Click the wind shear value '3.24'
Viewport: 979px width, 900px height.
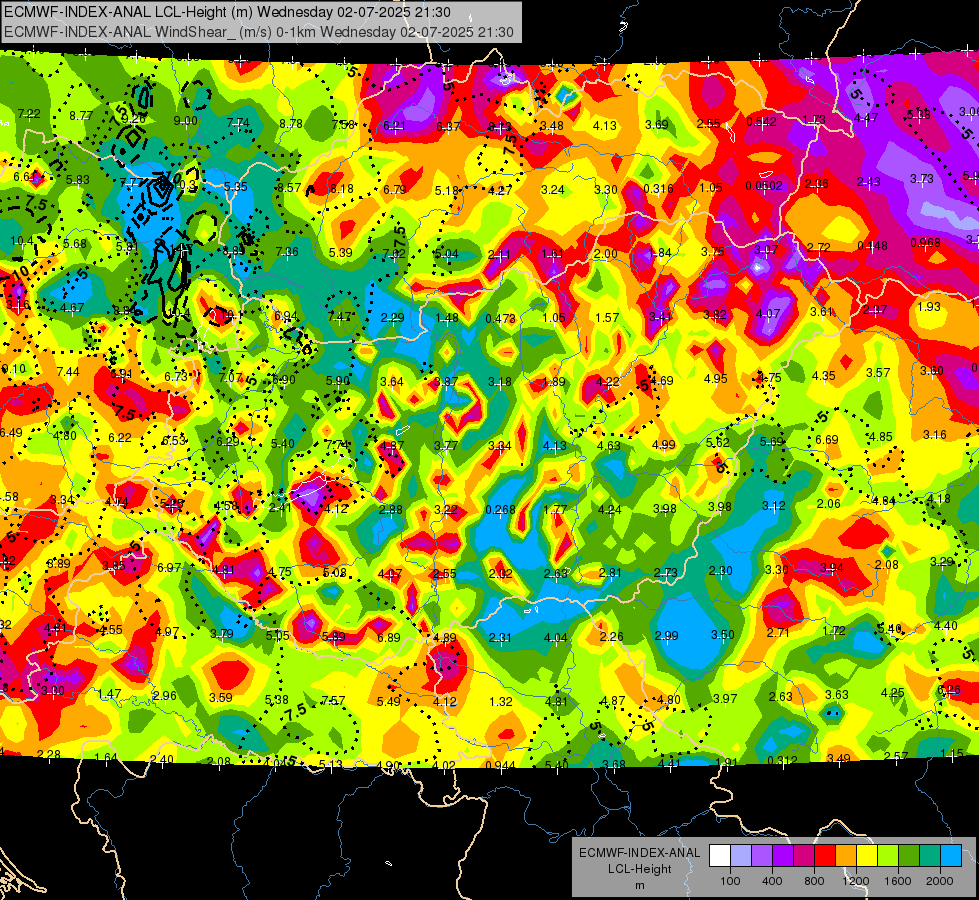[x=553, y=189]
